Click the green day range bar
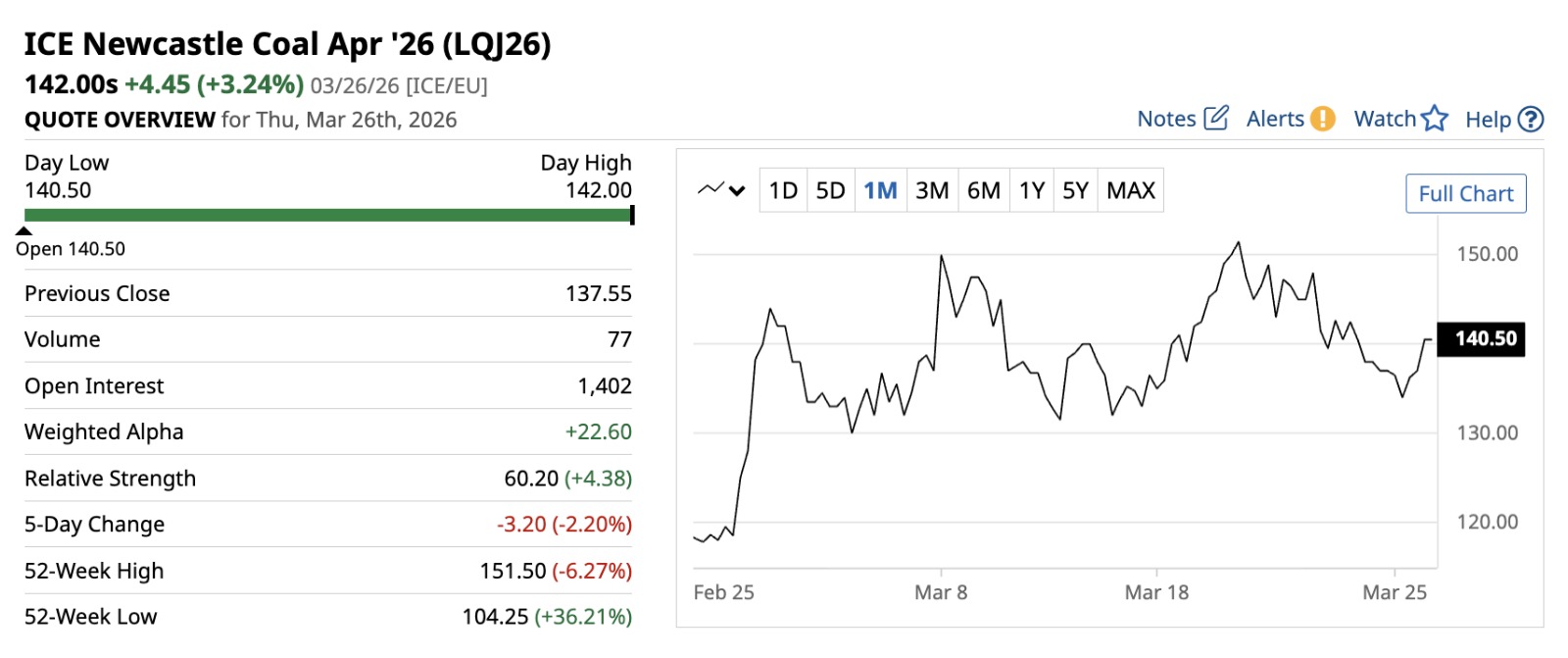Image resolution: width=1568 pixels, height=658 pixels. (x=327, y=215)
